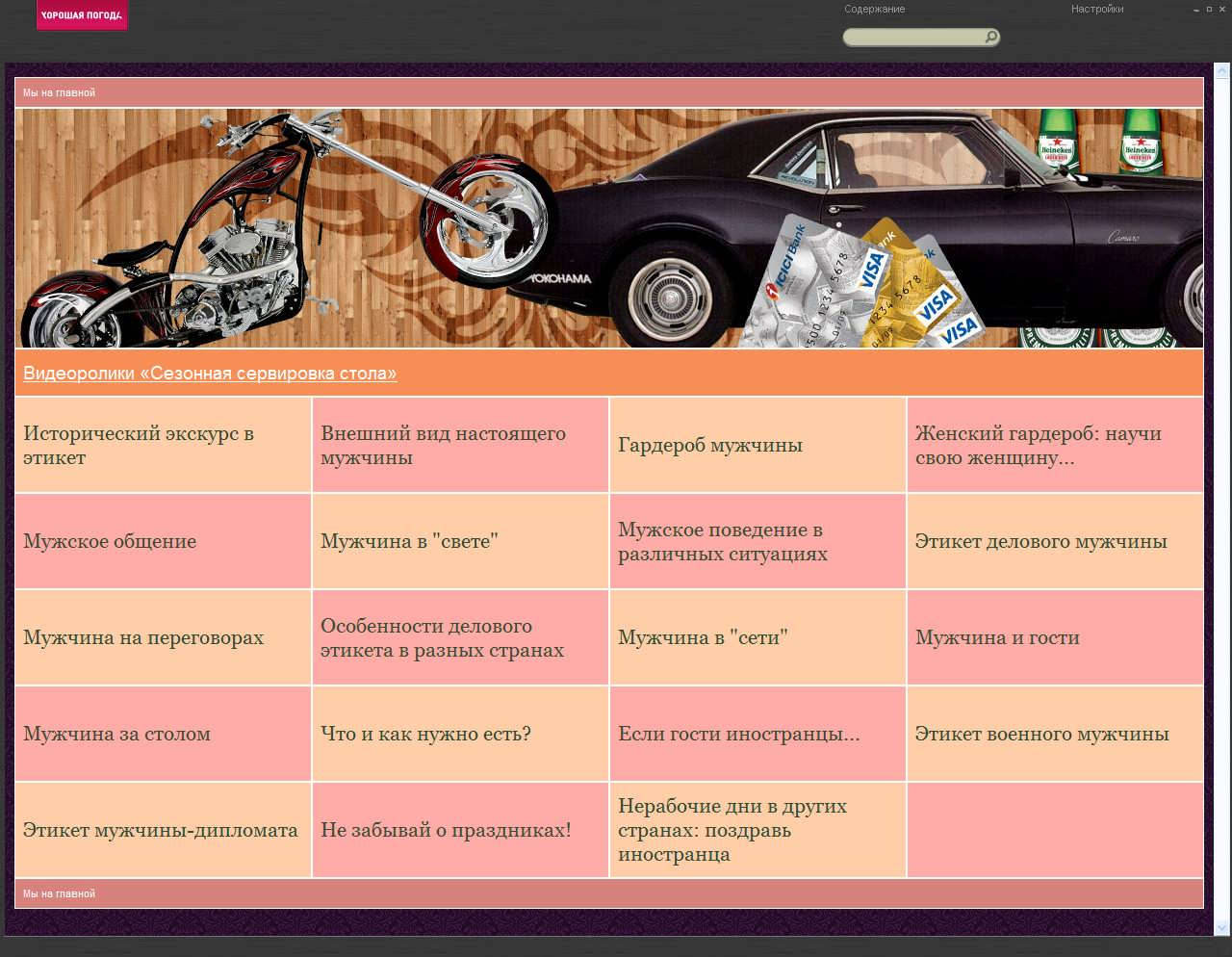This screenshot has width=1232, height=957.
Task: Click the bottom Мы на главной breadcrumb
Action: (x=60, y=894)
